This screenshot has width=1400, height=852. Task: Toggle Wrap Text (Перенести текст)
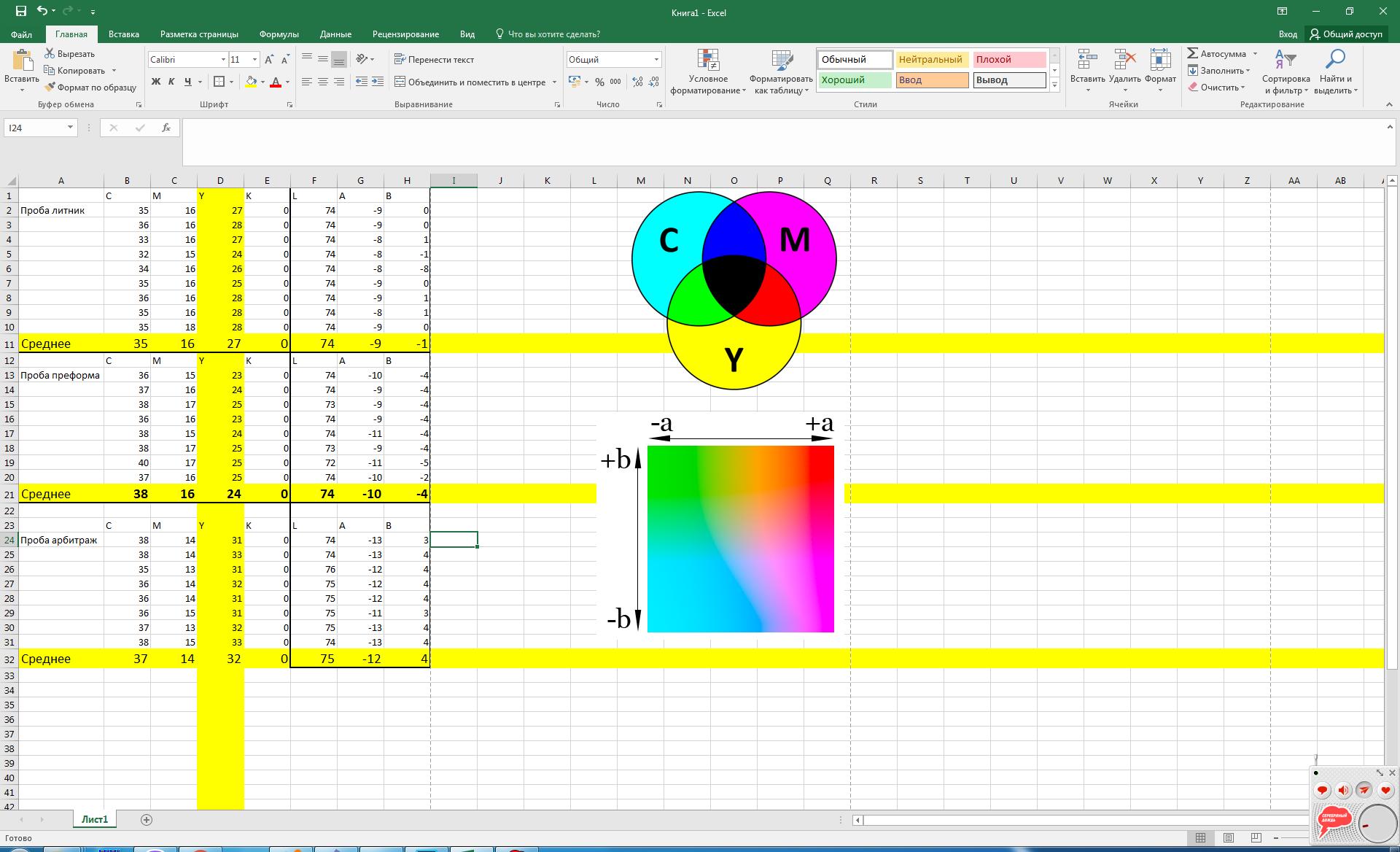point(434,60)
